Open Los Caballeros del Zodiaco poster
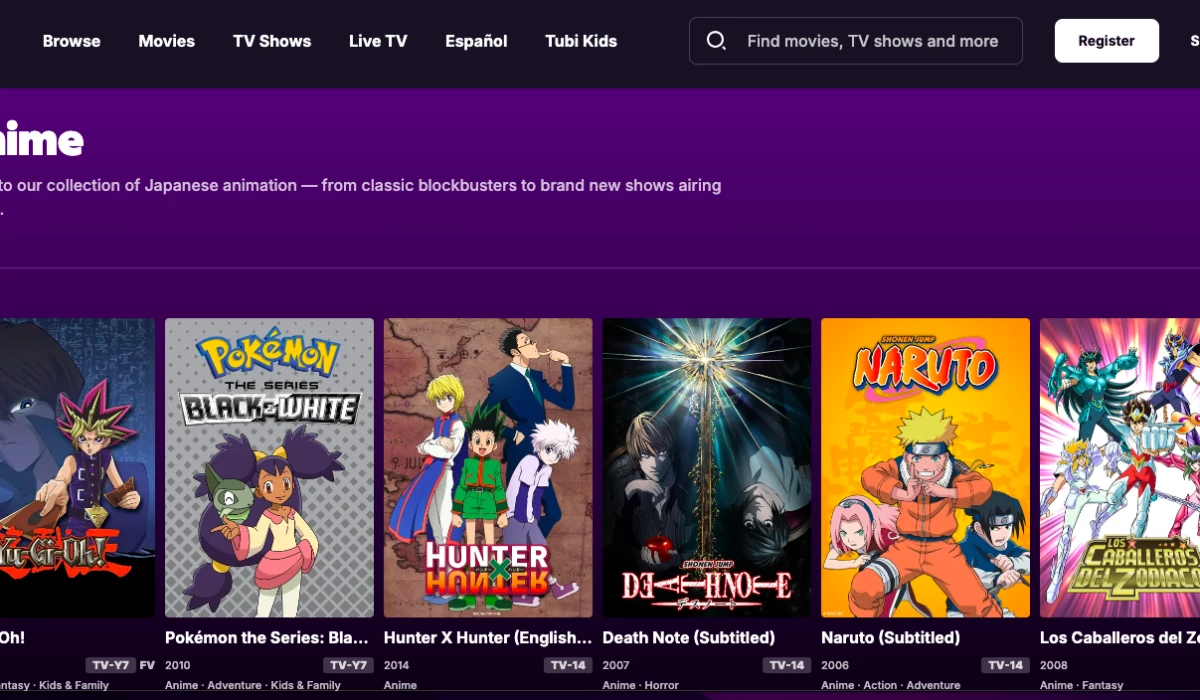Image resolution: width=1200 pixels, height=700 pixels. tap(1120, 468)
